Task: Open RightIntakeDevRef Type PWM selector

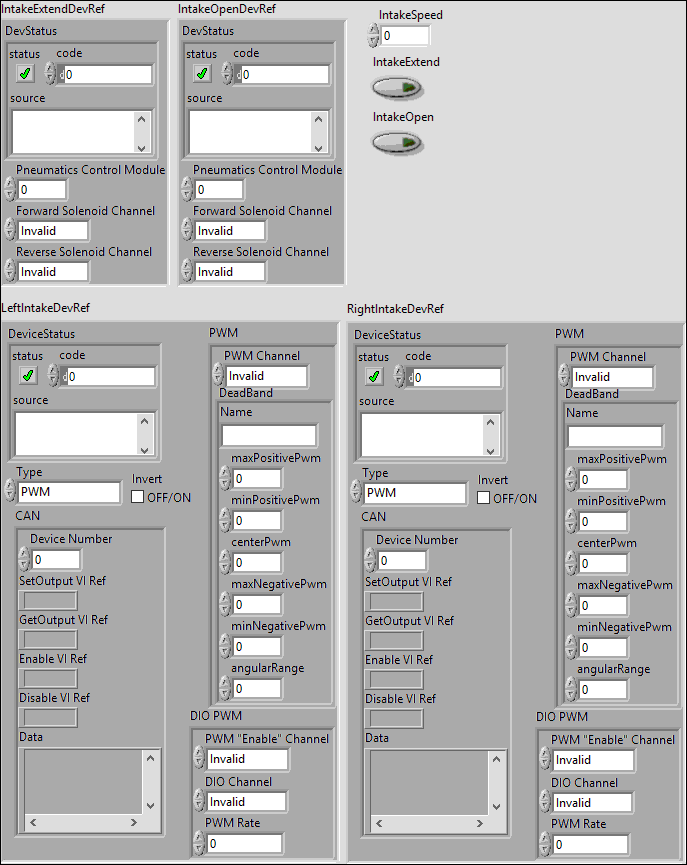Action: pyautogui.click(x=415, y=493)
